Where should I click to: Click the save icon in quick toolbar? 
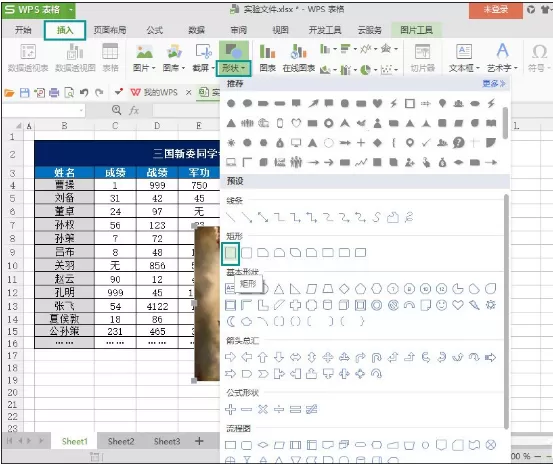pos(25,93)
